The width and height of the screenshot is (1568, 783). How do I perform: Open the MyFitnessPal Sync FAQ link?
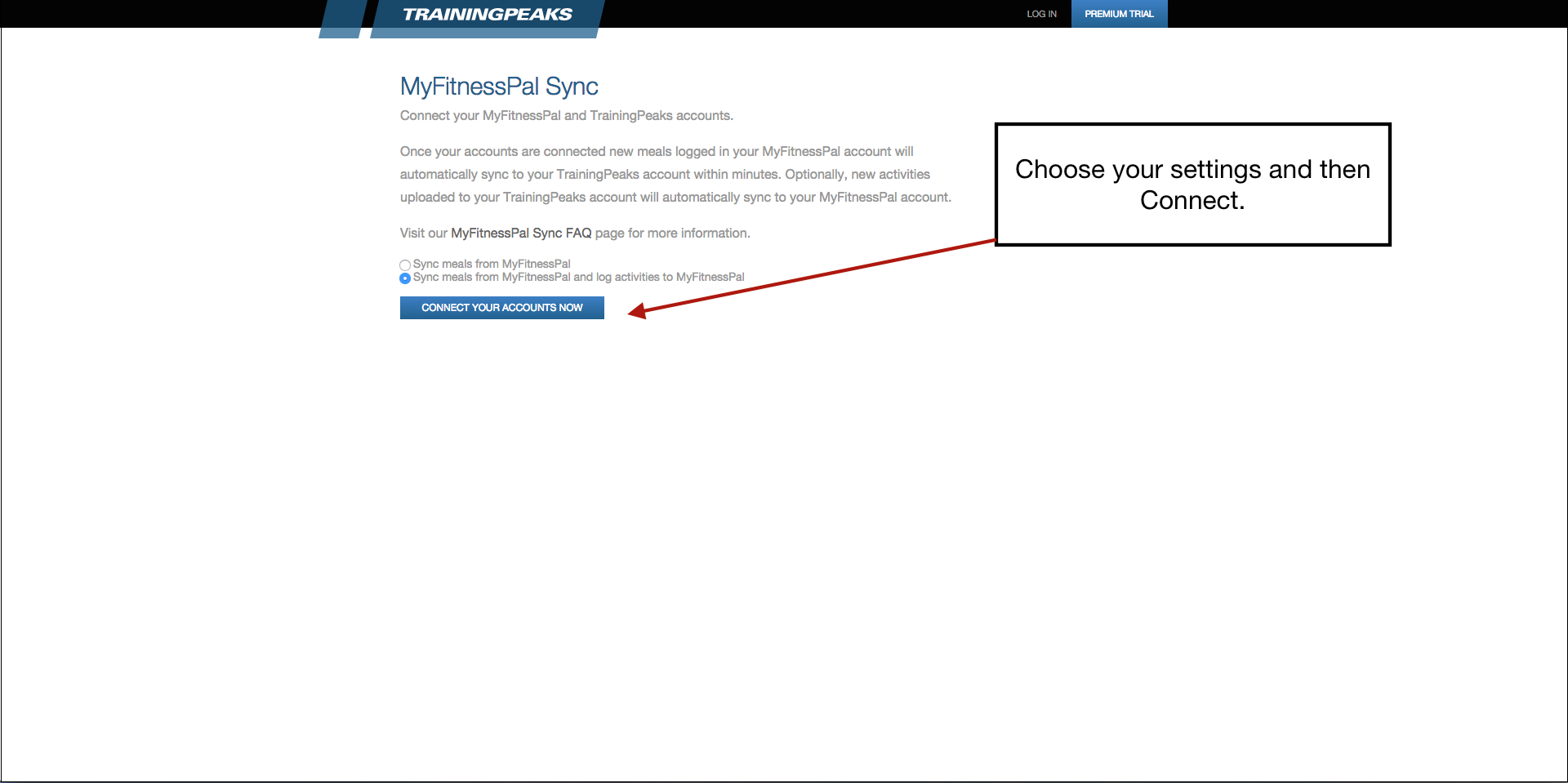[x=521, y=234]
